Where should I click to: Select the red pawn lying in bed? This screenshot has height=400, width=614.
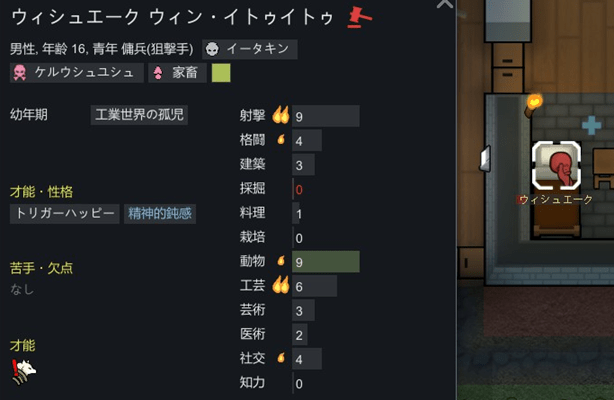(x=559, y=168)
